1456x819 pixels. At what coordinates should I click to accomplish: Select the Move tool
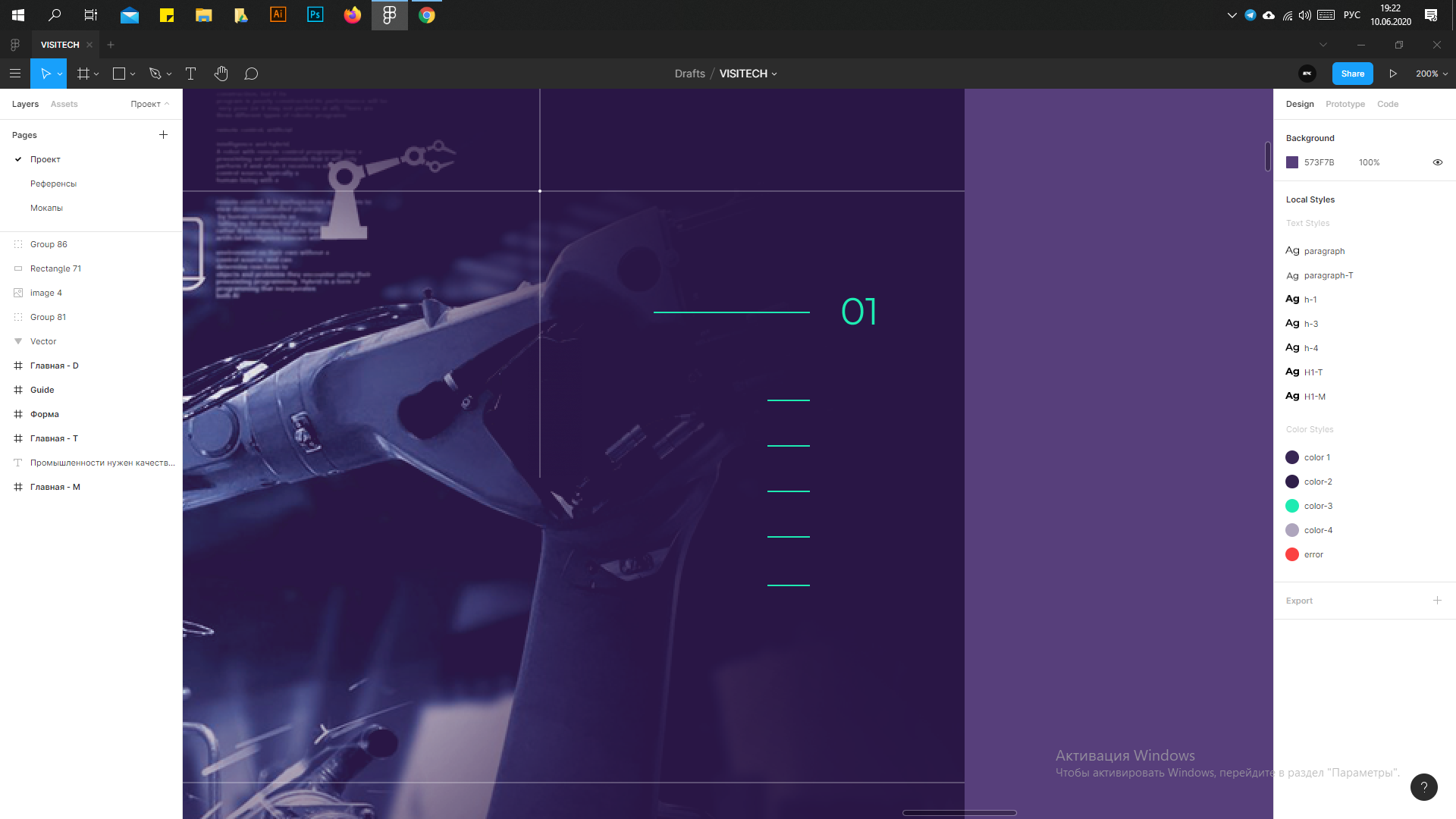click(x=45, y=74)
